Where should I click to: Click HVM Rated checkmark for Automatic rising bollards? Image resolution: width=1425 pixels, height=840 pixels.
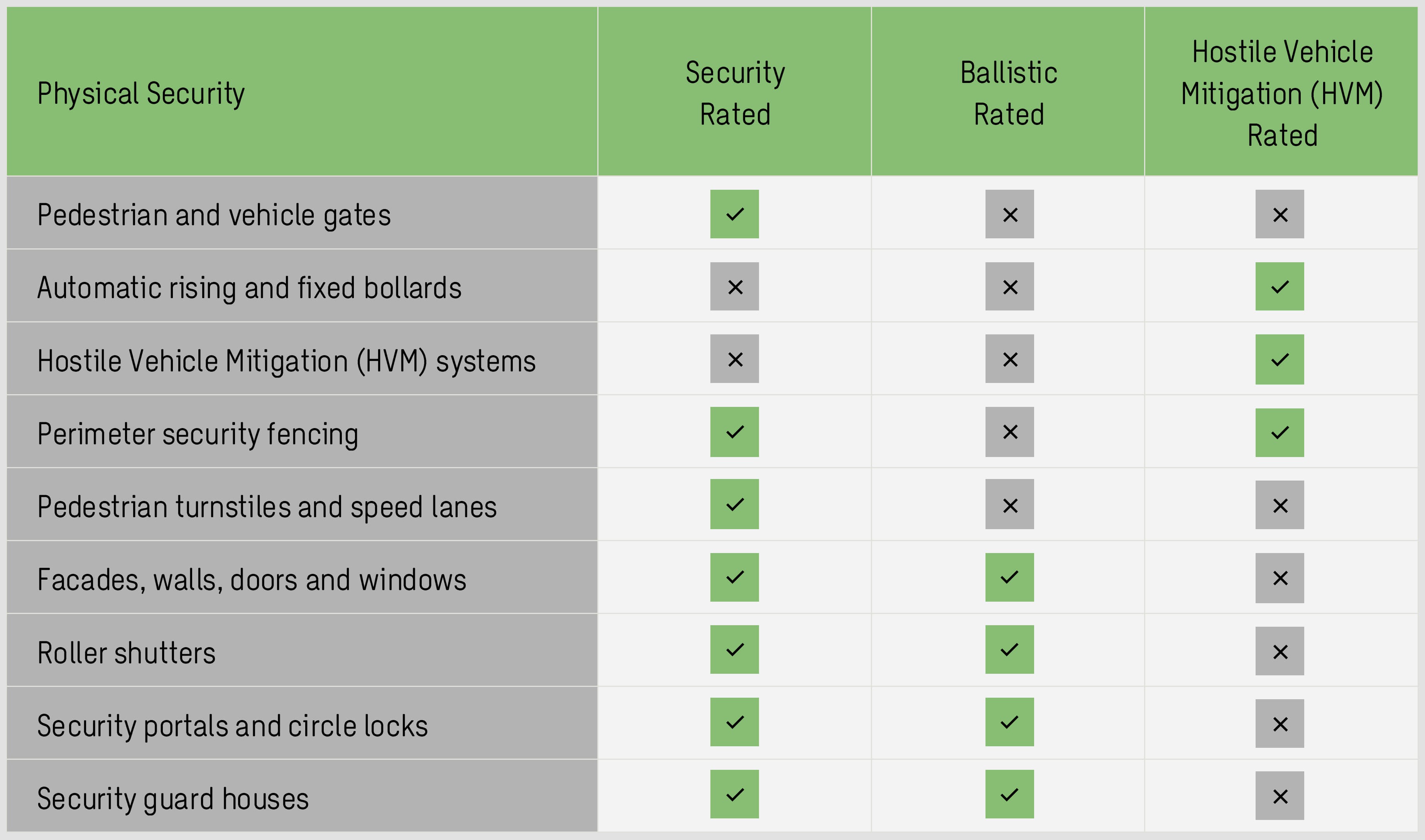1280,287
